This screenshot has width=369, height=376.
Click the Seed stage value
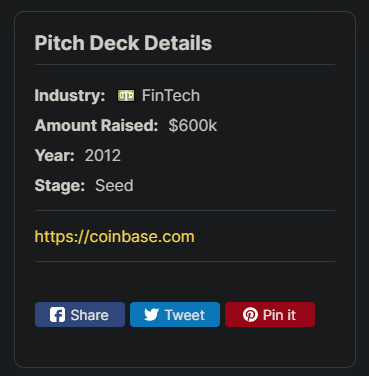pyautogui.click(x=114, y=186)
